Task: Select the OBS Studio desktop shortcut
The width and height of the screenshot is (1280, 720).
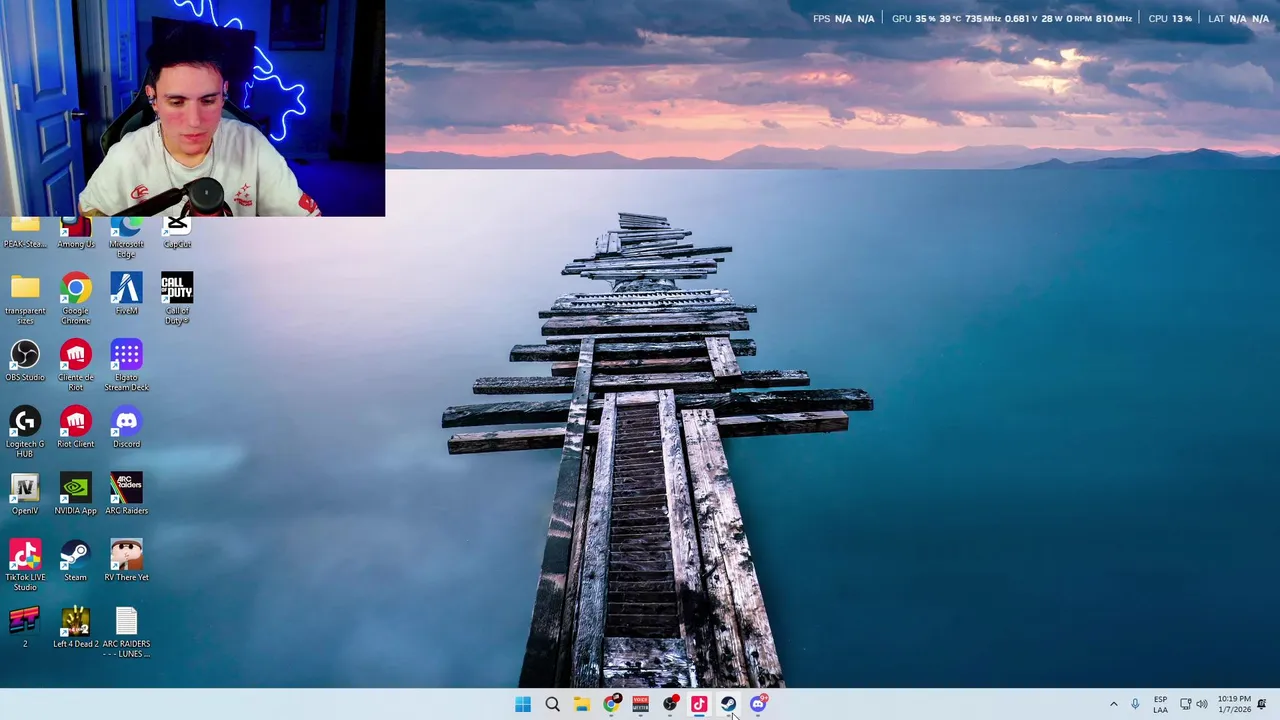Action: tap(25, 361)
